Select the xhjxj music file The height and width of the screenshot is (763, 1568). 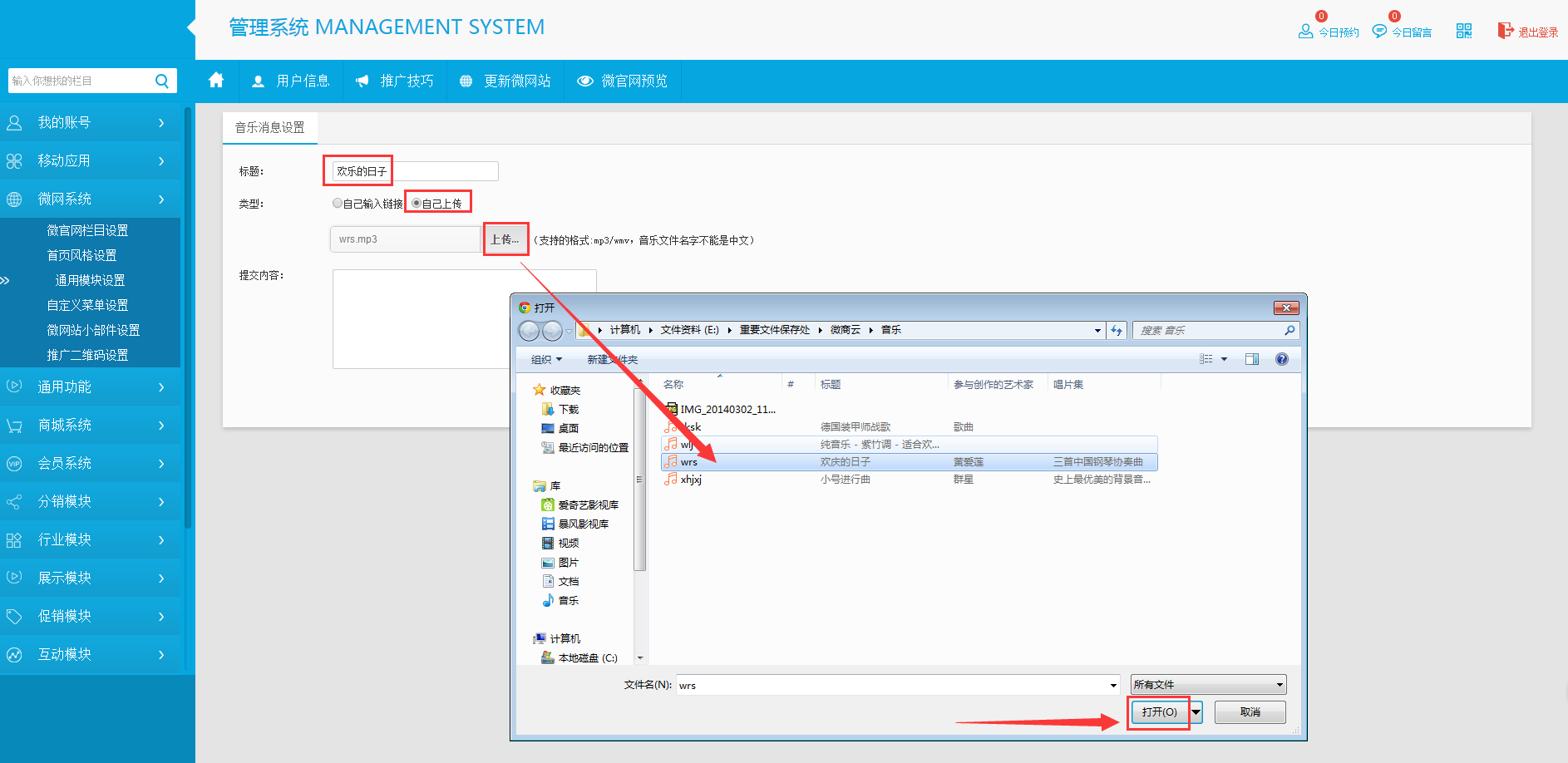[691, 480]
